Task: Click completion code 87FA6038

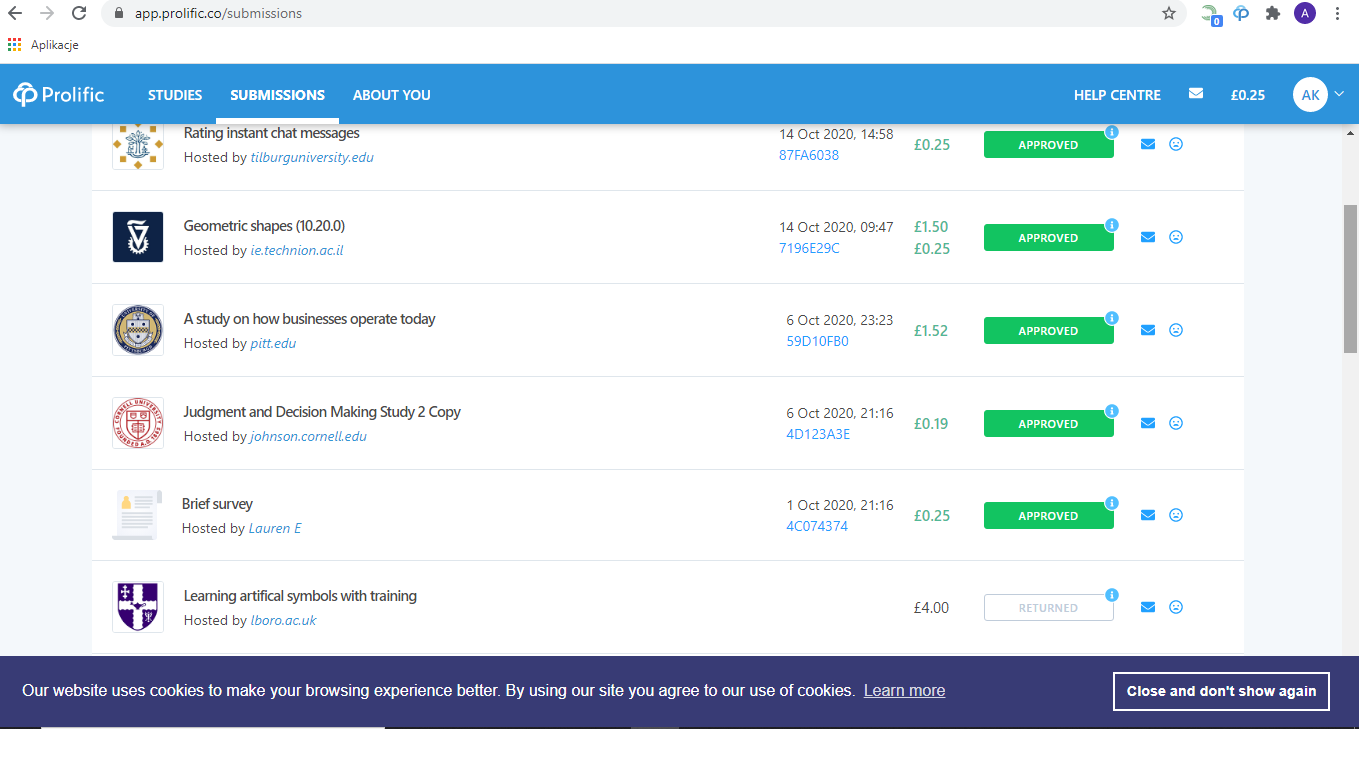Action: click(x=809, y=155)
